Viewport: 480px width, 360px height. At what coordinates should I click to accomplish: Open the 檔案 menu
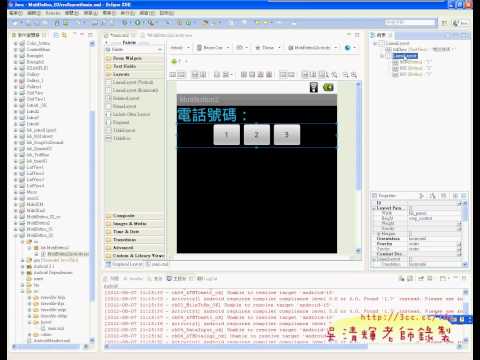16,13
